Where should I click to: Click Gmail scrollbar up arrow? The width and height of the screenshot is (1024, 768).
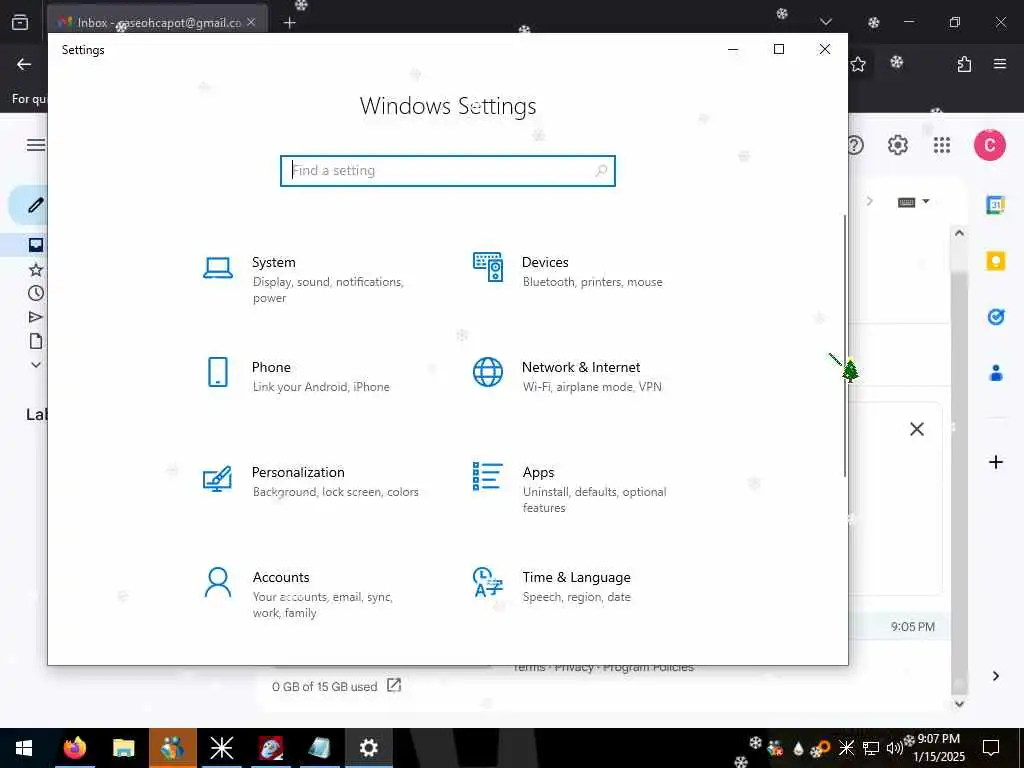(959, 233)
